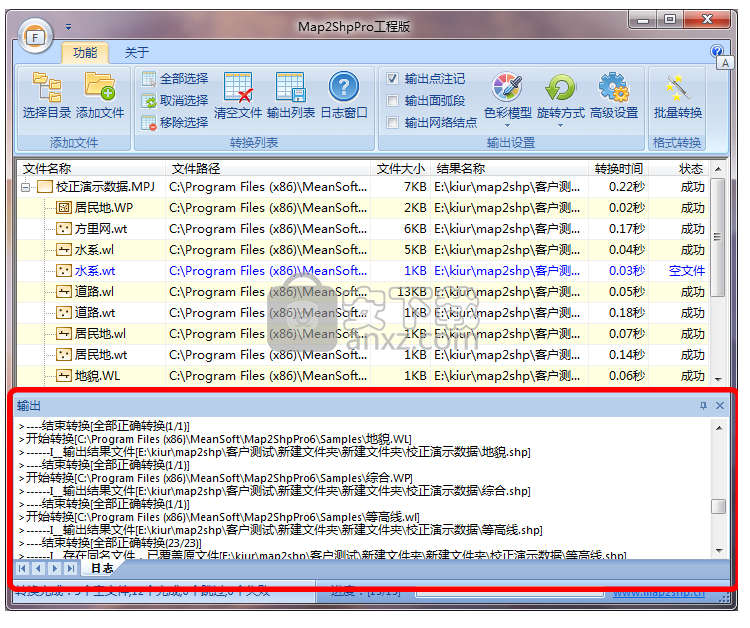
Task: Click 移除选择 in the ribbon
Action: 175,123
